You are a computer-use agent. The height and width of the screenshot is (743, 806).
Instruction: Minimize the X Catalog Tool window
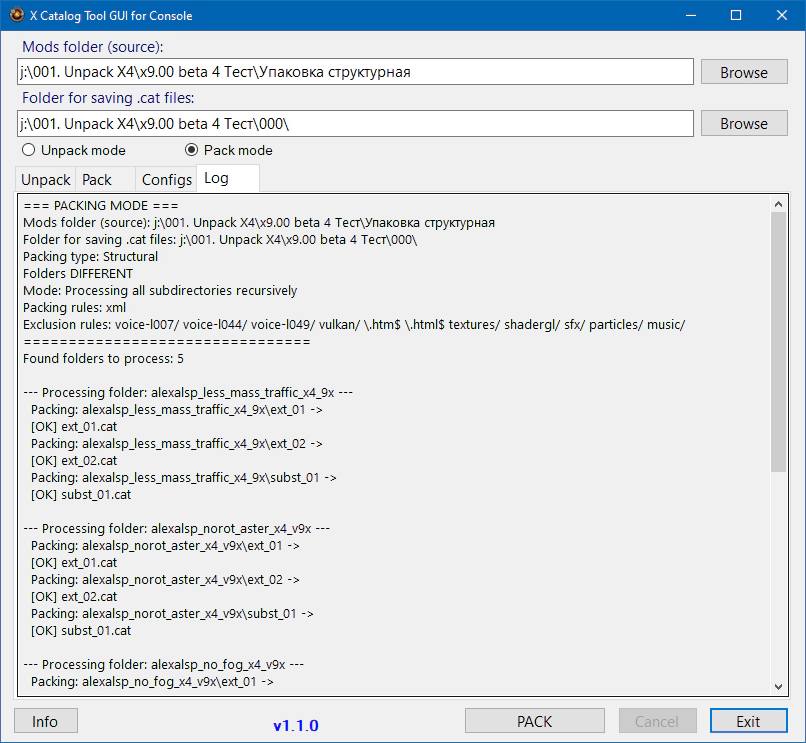pos(690,16)
